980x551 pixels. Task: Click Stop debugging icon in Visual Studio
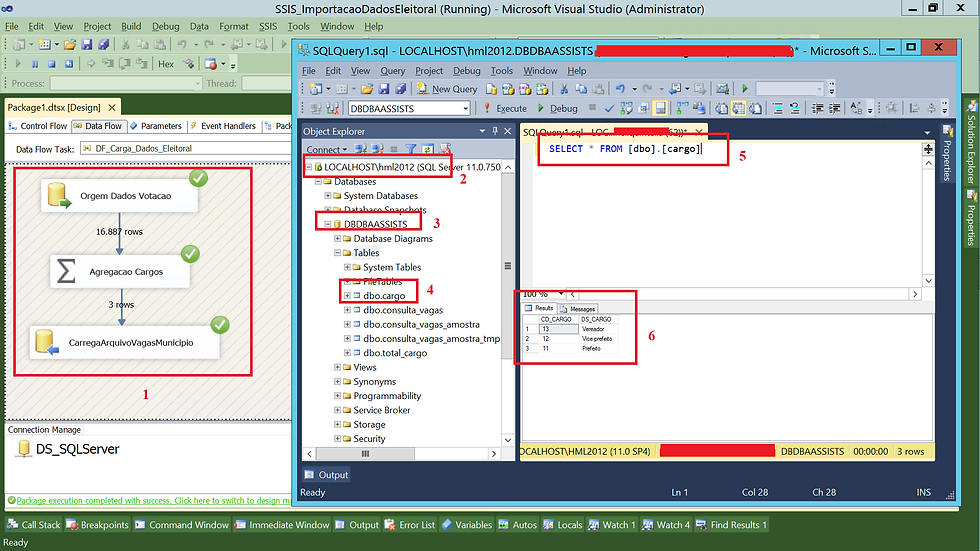pos(52,64)
